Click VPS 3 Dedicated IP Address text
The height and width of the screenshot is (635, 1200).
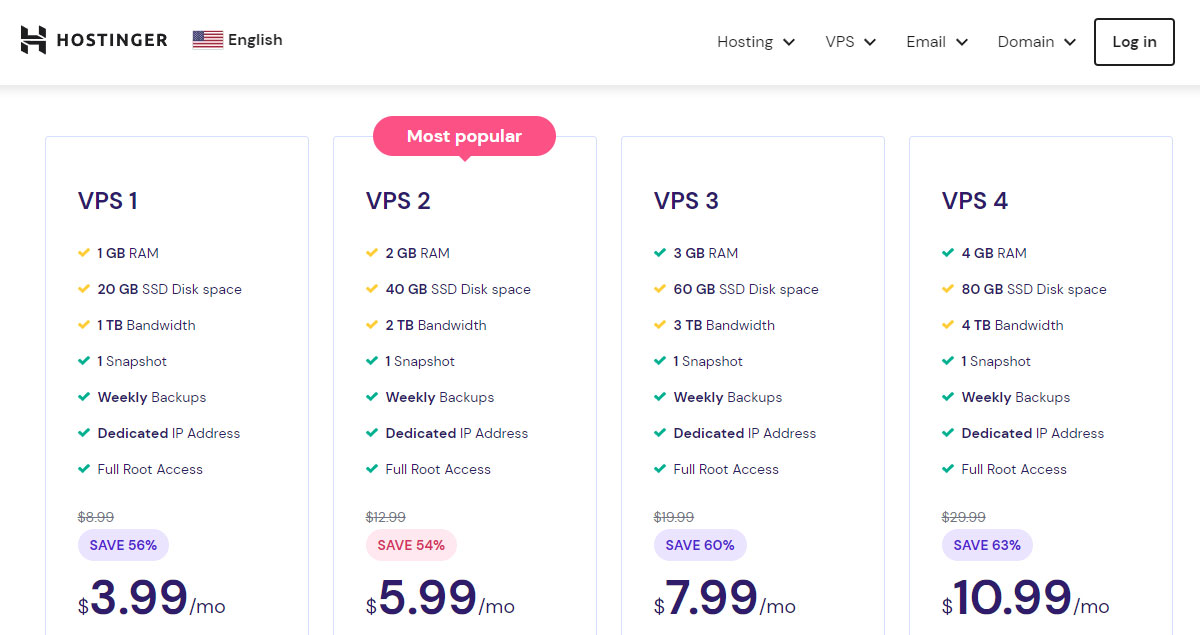[x=745, y=433]
